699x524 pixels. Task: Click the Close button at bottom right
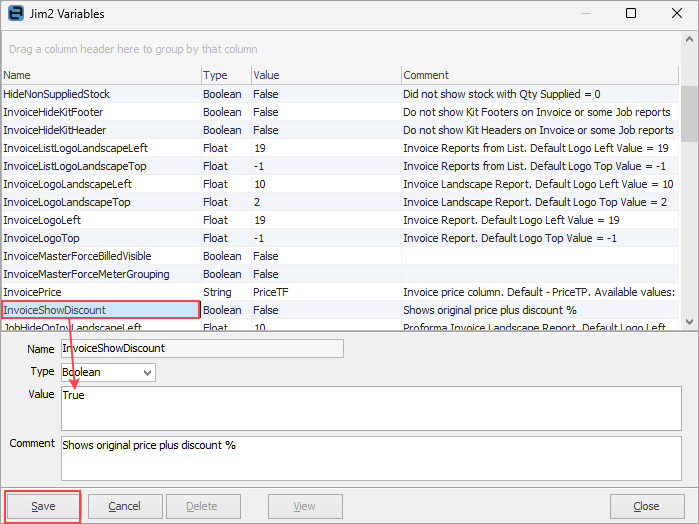pyautogui.click(x=646, y=506)
